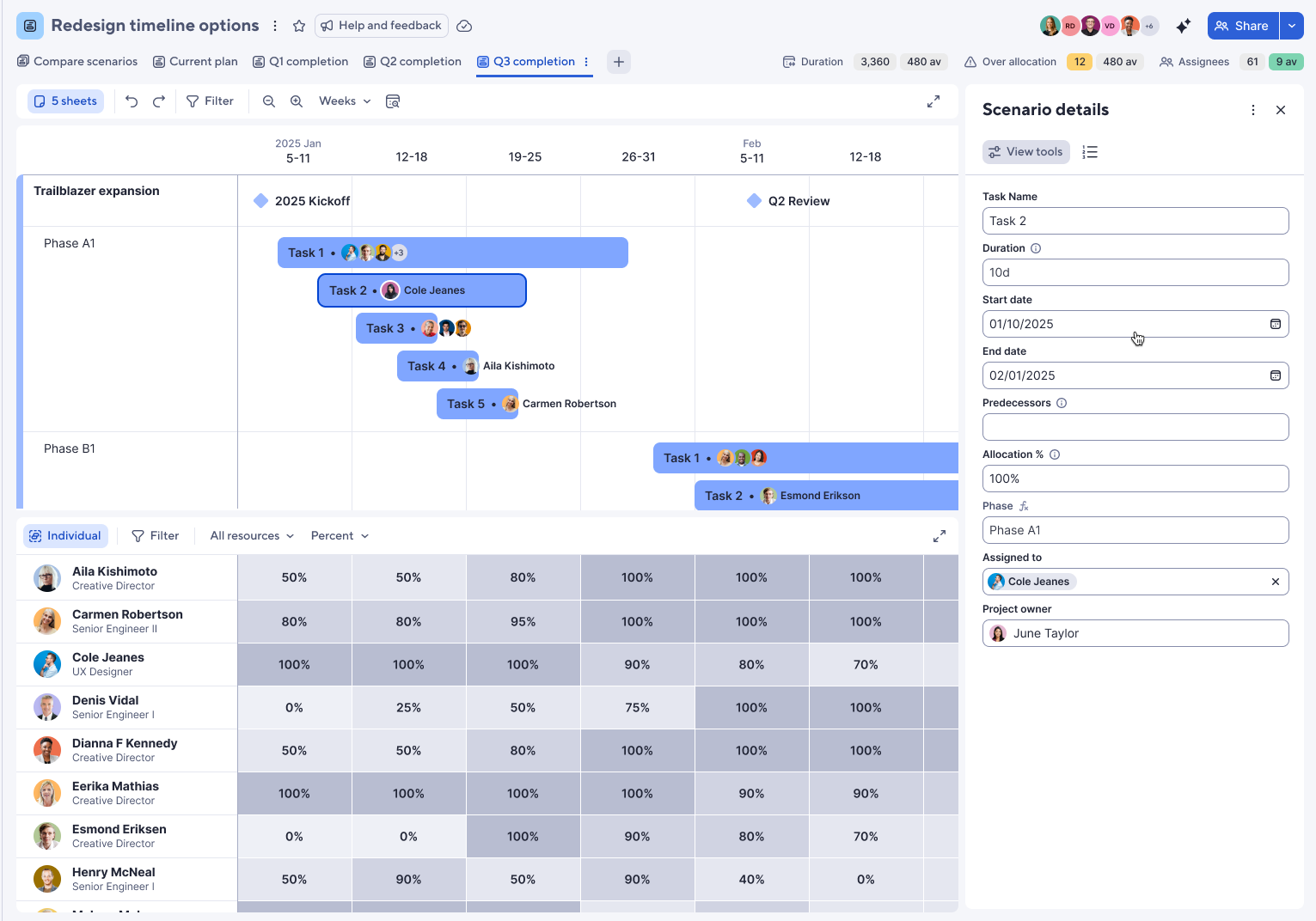Open Start date calendar picker
Screen dimensions: 1316x921
pyautogui.click(x=1276, y=324)
